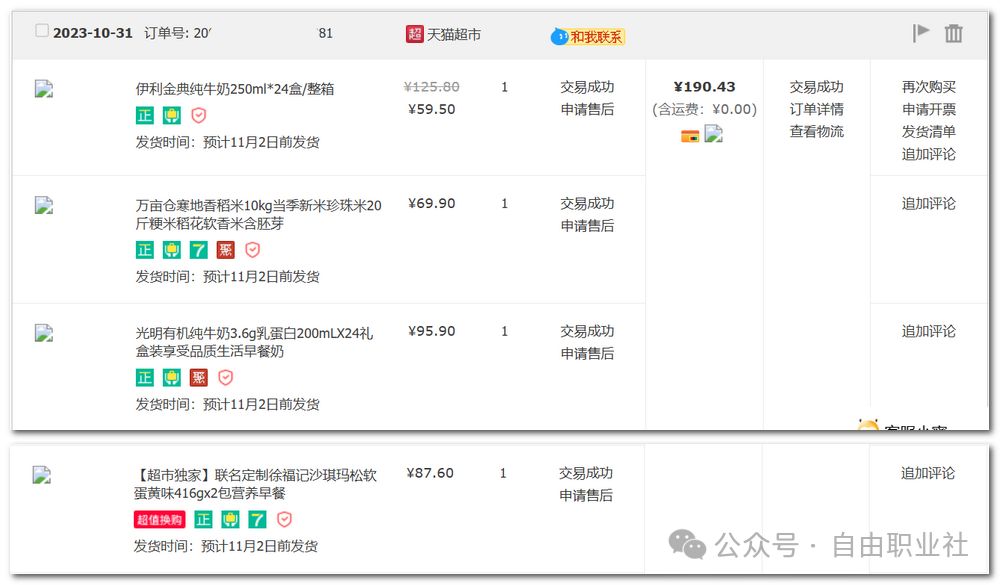The width and height of the screenshot is (1000, 585).
Task: Click the shopping-bag badge under 徐福记沙琪玛
Action: click(230, 520)
